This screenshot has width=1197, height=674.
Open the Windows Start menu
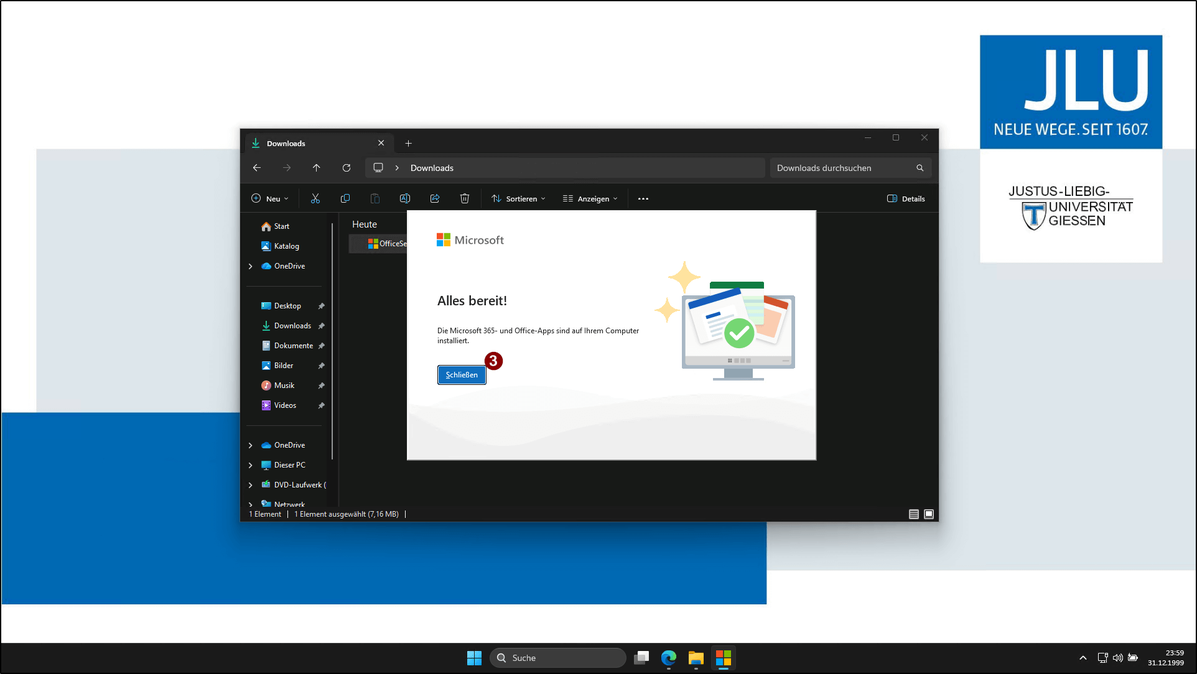click(474, 658)
